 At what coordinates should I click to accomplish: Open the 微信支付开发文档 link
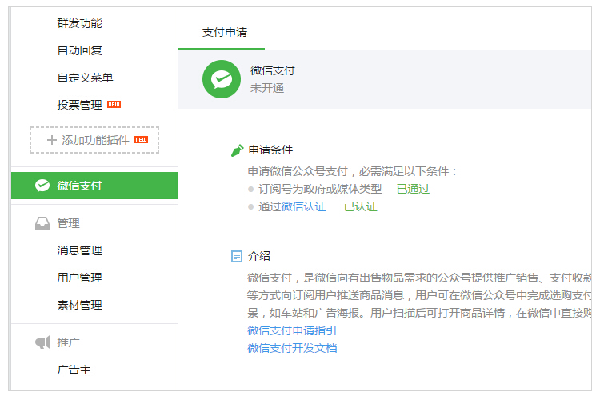coord(292,348)
